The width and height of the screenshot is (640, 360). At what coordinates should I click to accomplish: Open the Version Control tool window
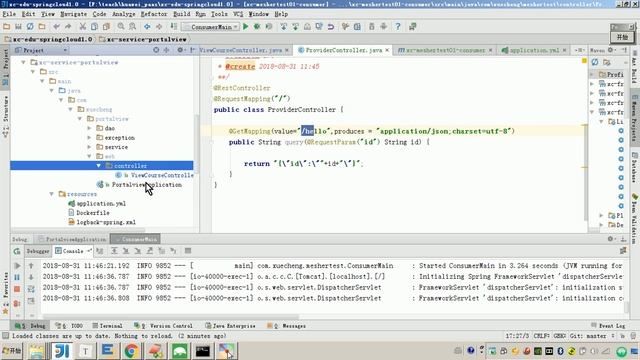[x=163, y=326]
